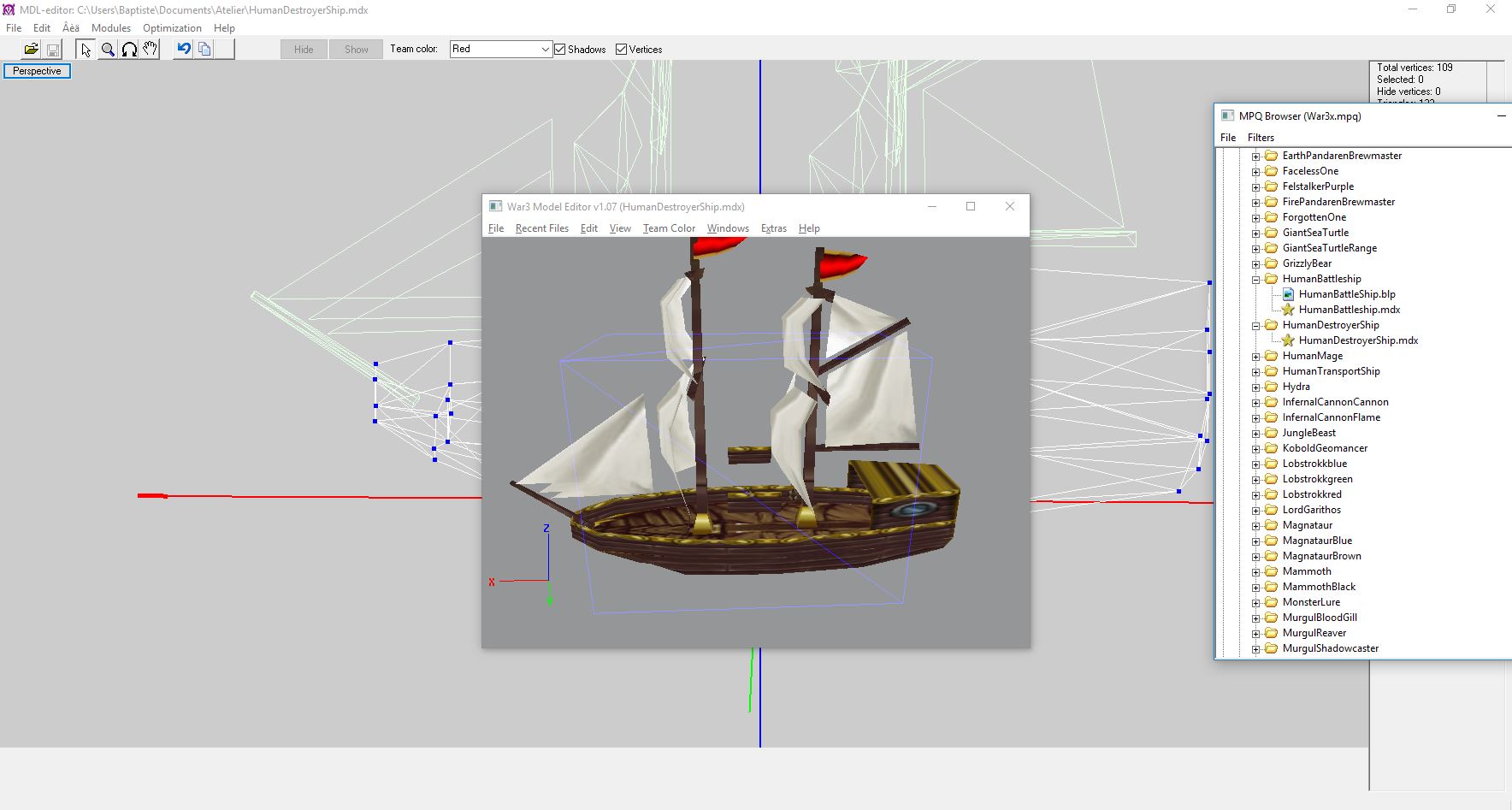Open MDL-editor Help menu
The width and height of the screenshot is (1512, 810).
click(x=224, y=28)
